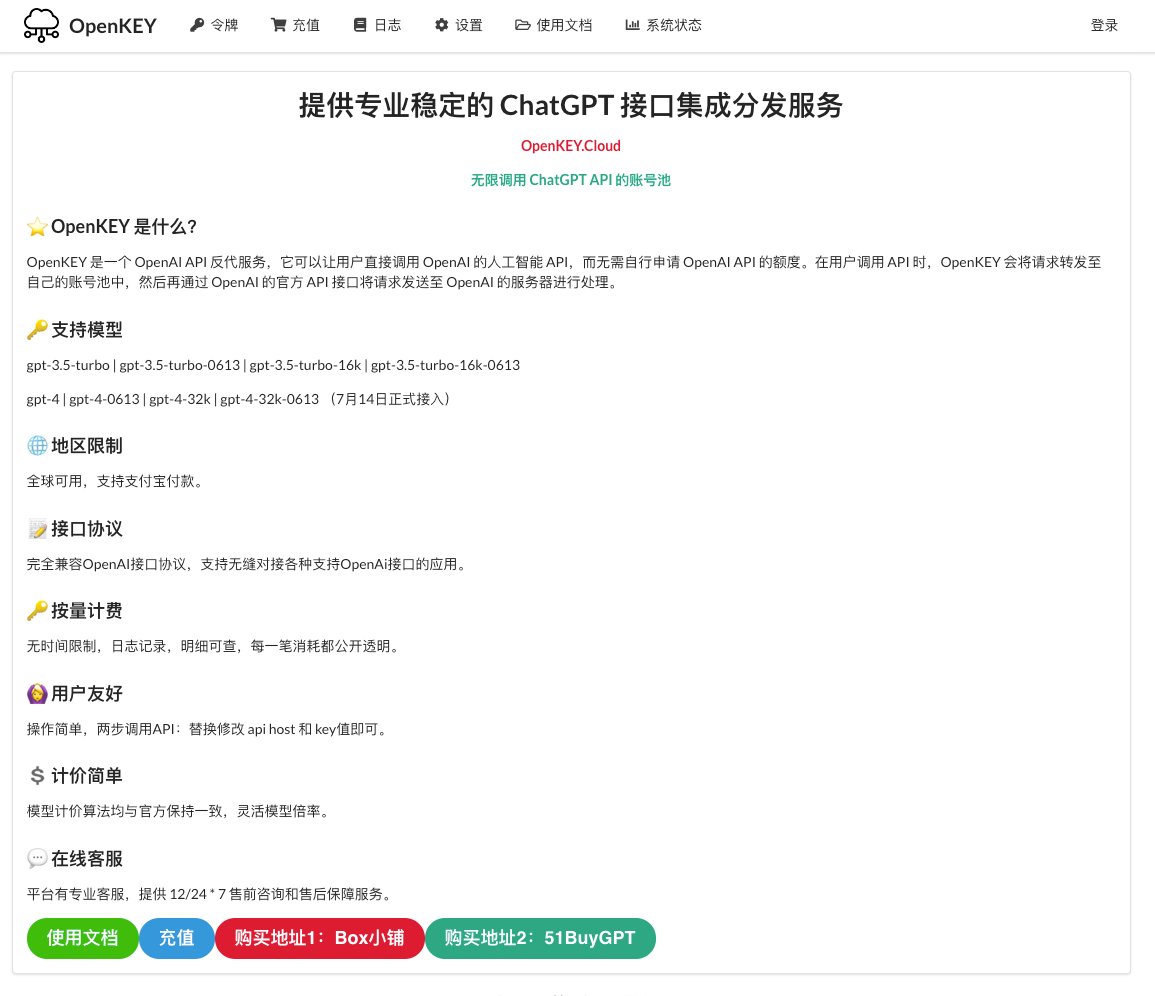Viewport: 1155px width, 996px height.
Task: Click the text 无时间限制，日志记录
Action: [x=96, y=646]
